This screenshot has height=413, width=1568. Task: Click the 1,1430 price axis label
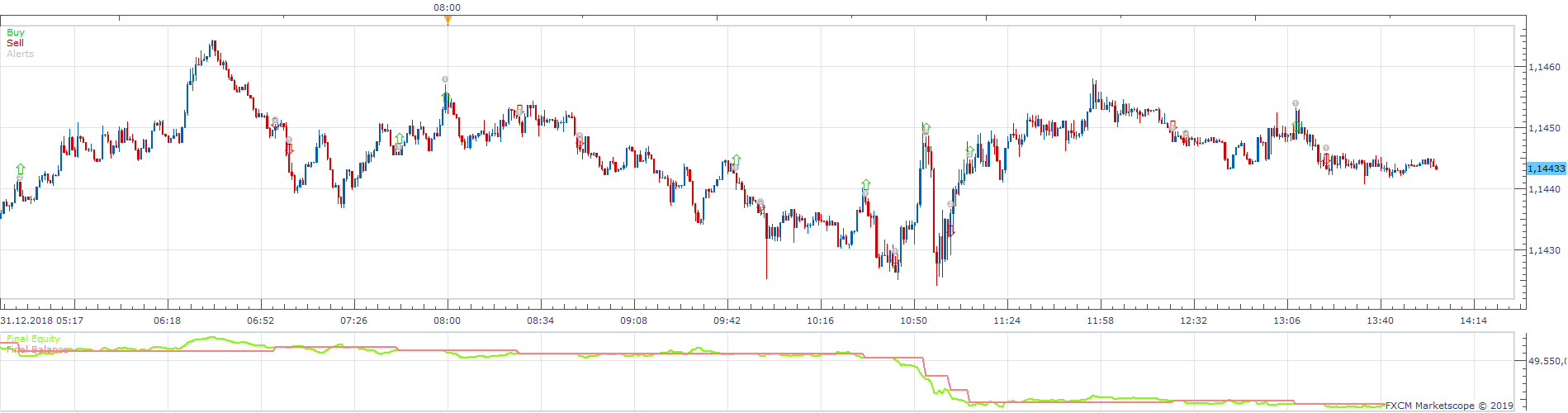1545,250
